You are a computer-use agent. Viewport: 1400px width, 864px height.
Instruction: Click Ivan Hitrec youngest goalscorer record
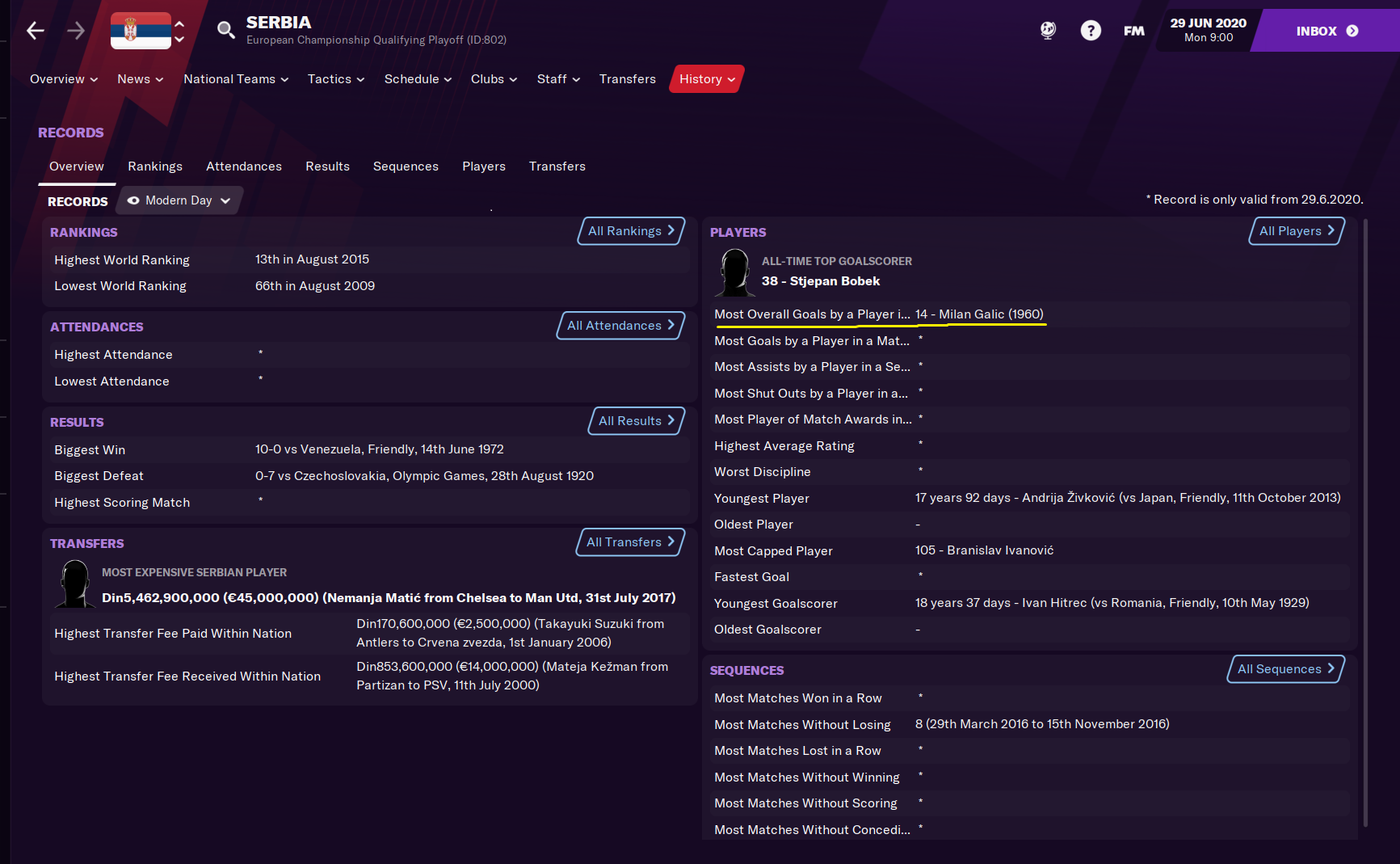coord(1112,603)
